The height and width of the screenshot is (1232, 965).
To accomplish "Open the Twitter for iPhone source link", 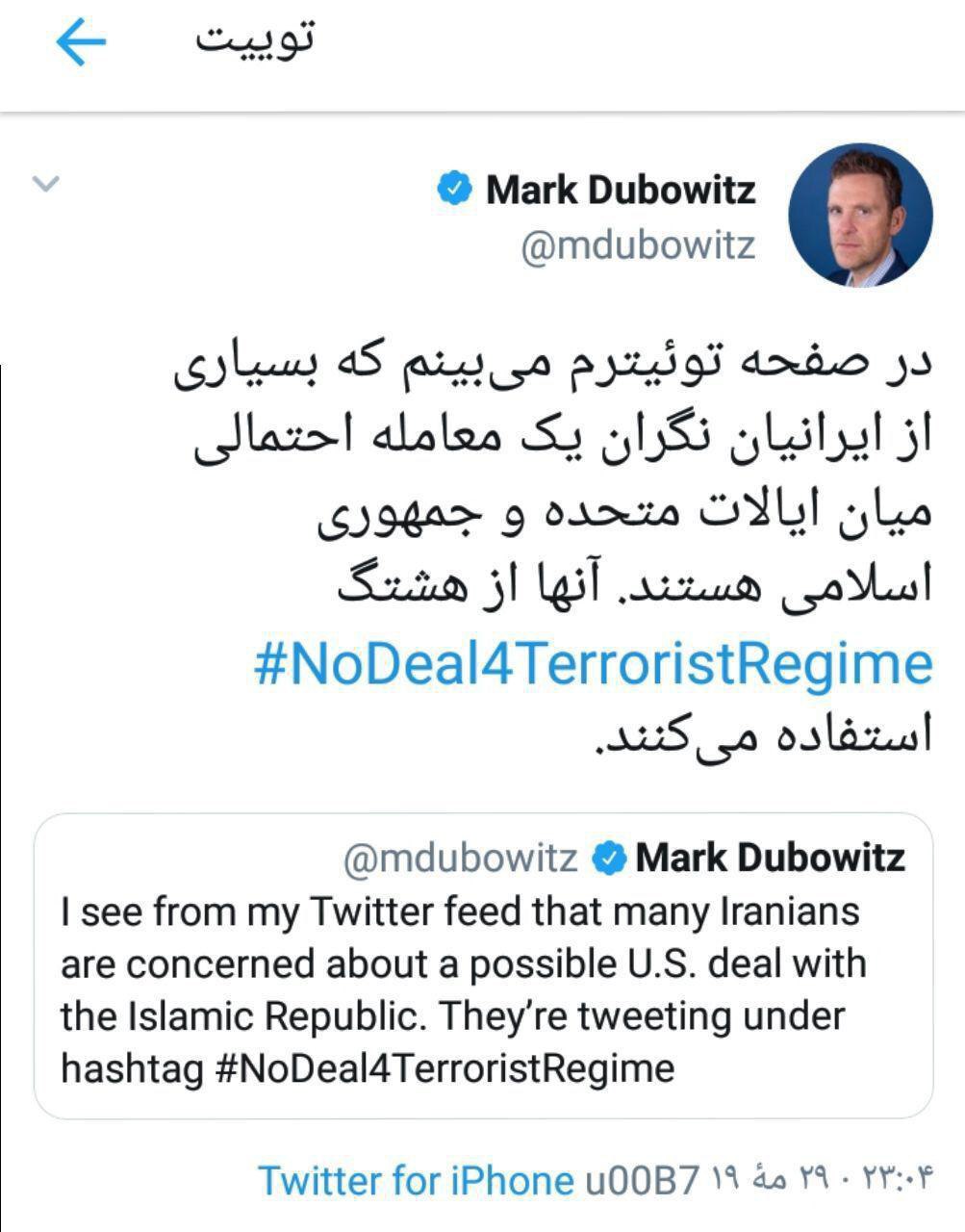I will click(x=416, y=1180).
